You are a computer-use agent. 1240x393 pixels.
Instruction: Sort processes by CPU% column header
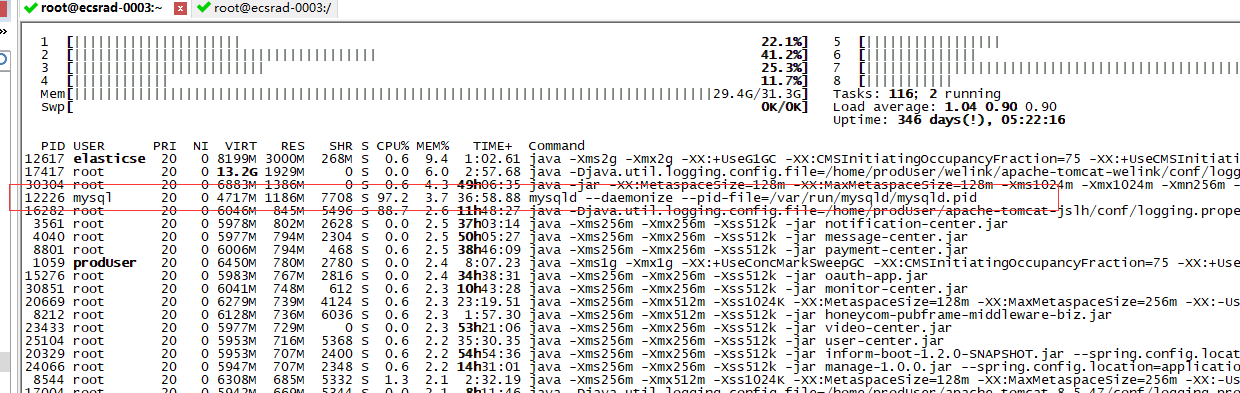point(392,146)
